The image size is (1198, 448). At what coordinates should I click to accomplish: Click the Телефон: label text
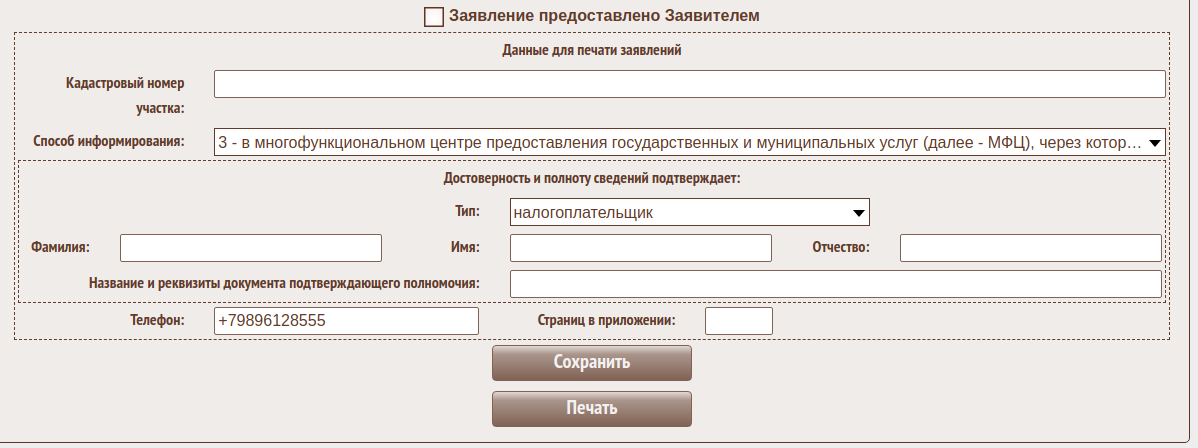tap(157, 321)
